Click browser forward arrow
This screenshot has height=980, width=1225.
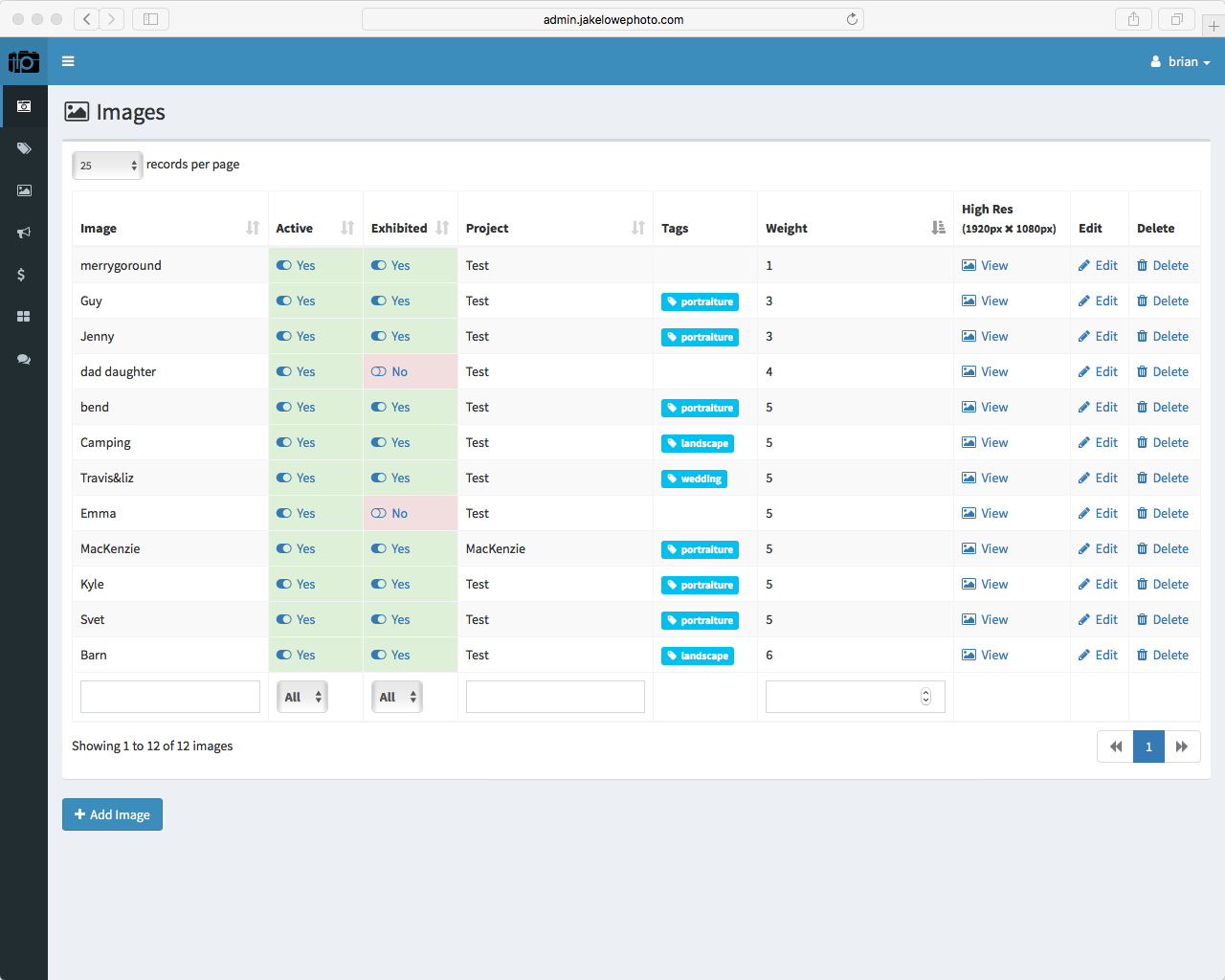[x=112, y=19]
